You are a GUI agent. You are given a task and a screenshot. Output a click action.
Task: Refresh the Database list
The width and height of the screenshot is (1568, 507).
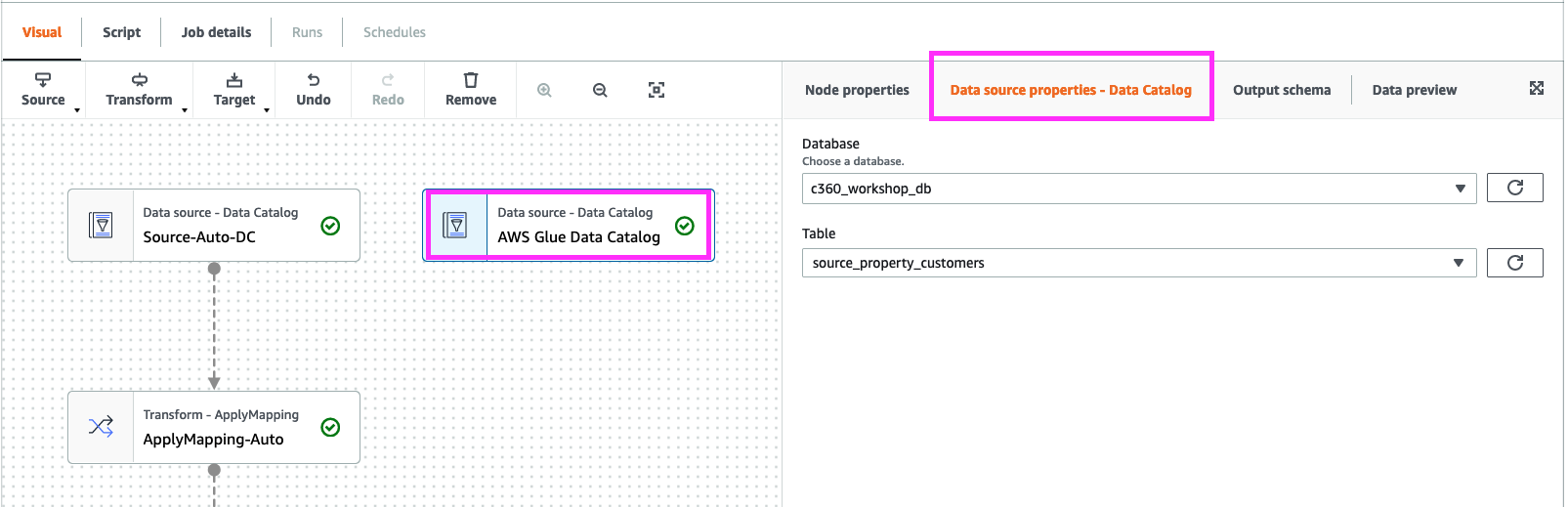click(x=1514, y=188)
